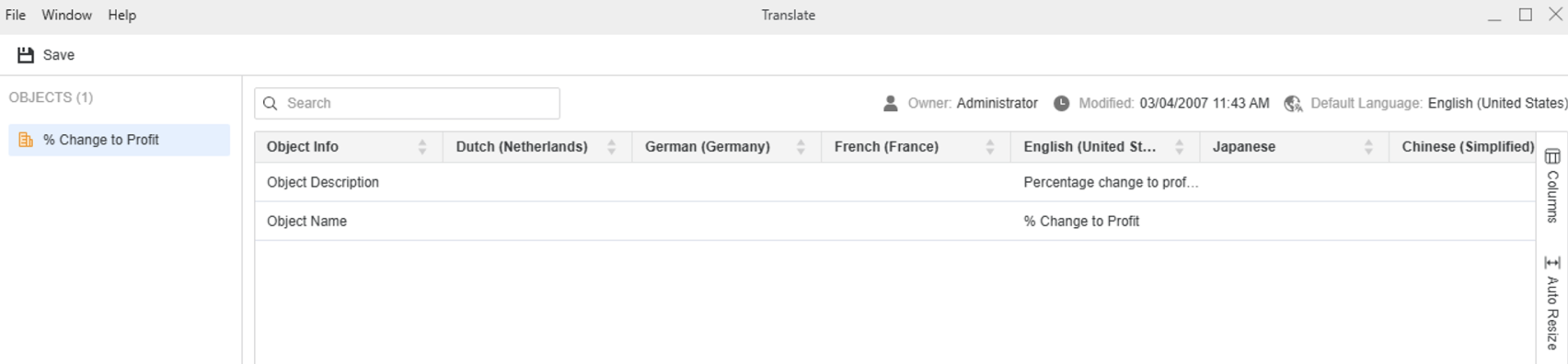Viewport: 1568px width, 364px height.
Task: Open the Help menu
Action: pyautogui.click(x=121, y=15)
